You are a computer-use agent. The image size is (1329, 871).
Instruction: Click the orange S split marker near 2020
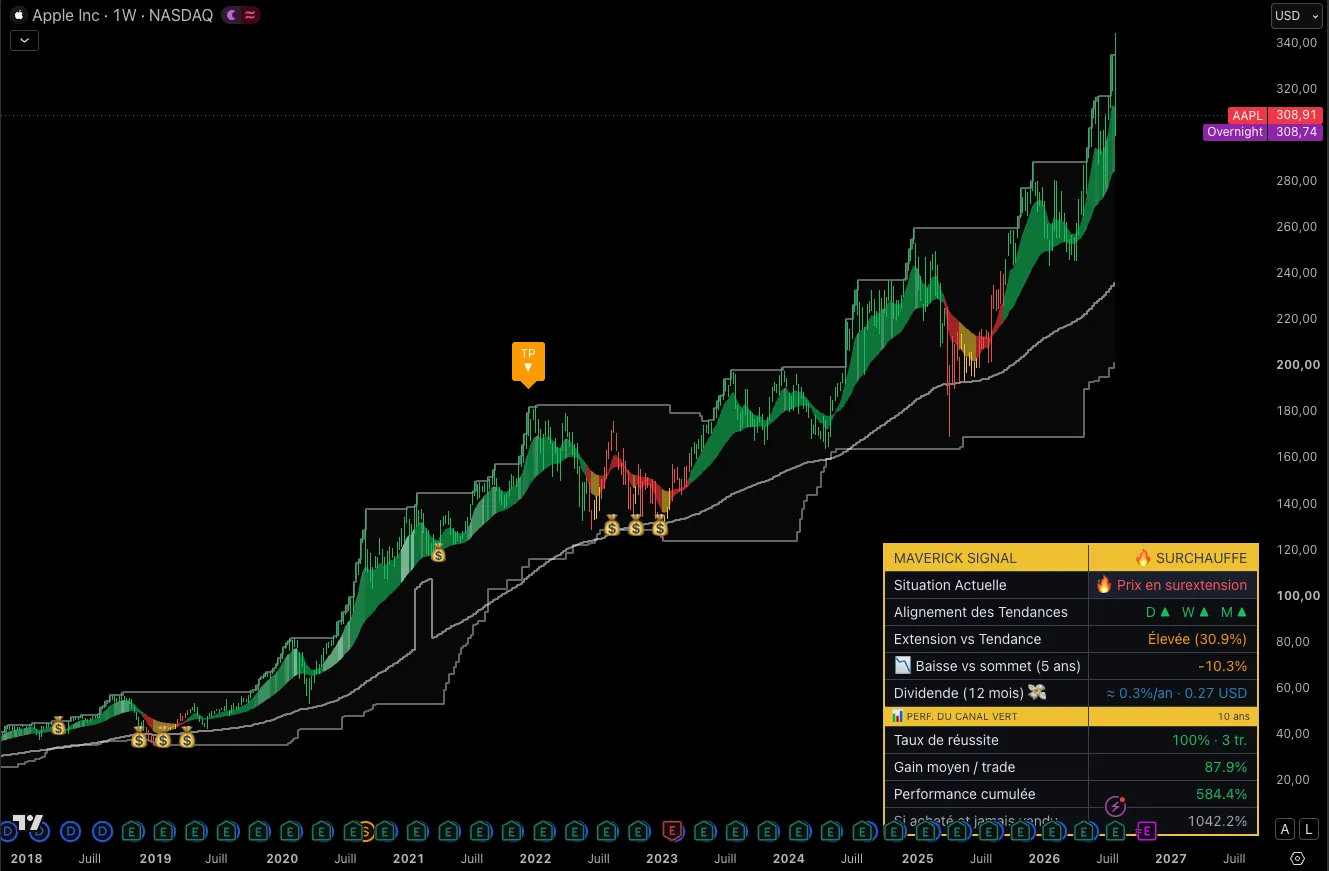click(x=366, y=830)
